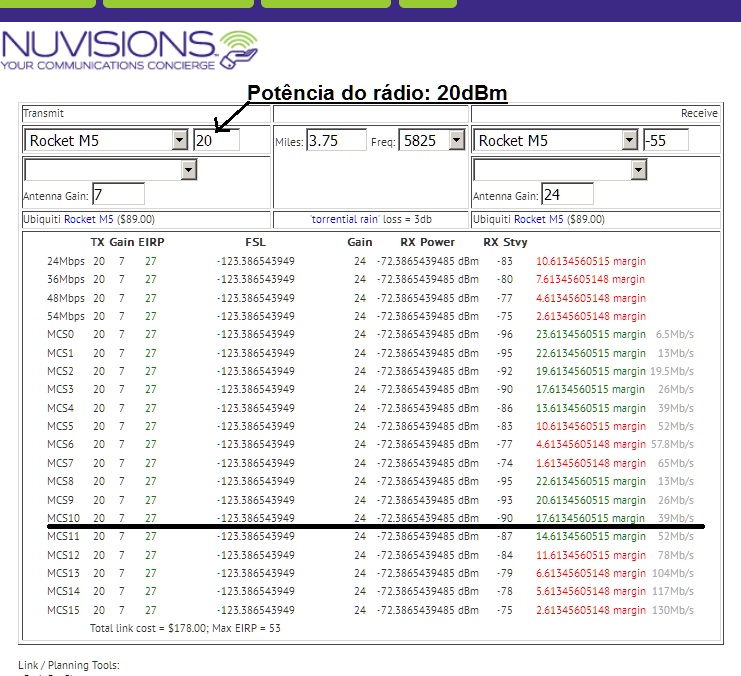The height and width of the screenshot is (676, 741).
Task: Select the 24Mbps row label
Action: pos(66,261)
